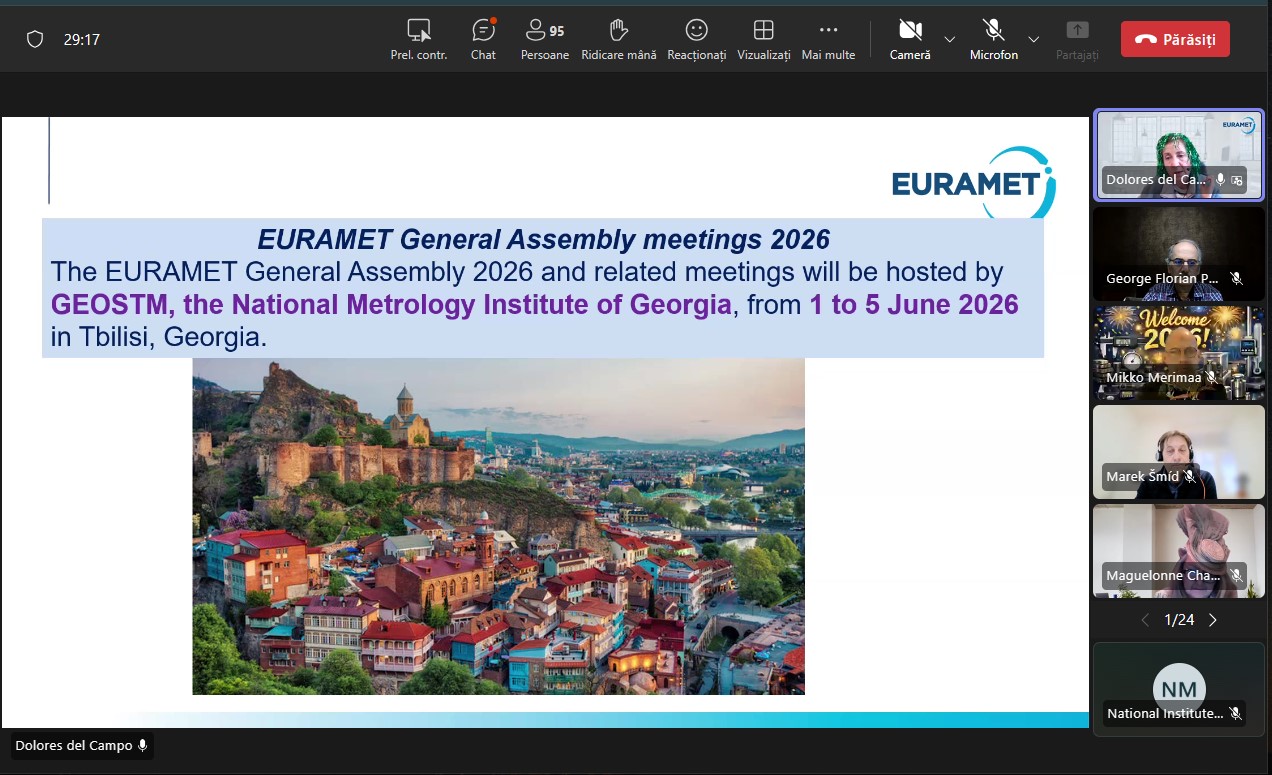Open the Reacționați emoji reactions
This screenshot has width=1272, height=775.
696,39
